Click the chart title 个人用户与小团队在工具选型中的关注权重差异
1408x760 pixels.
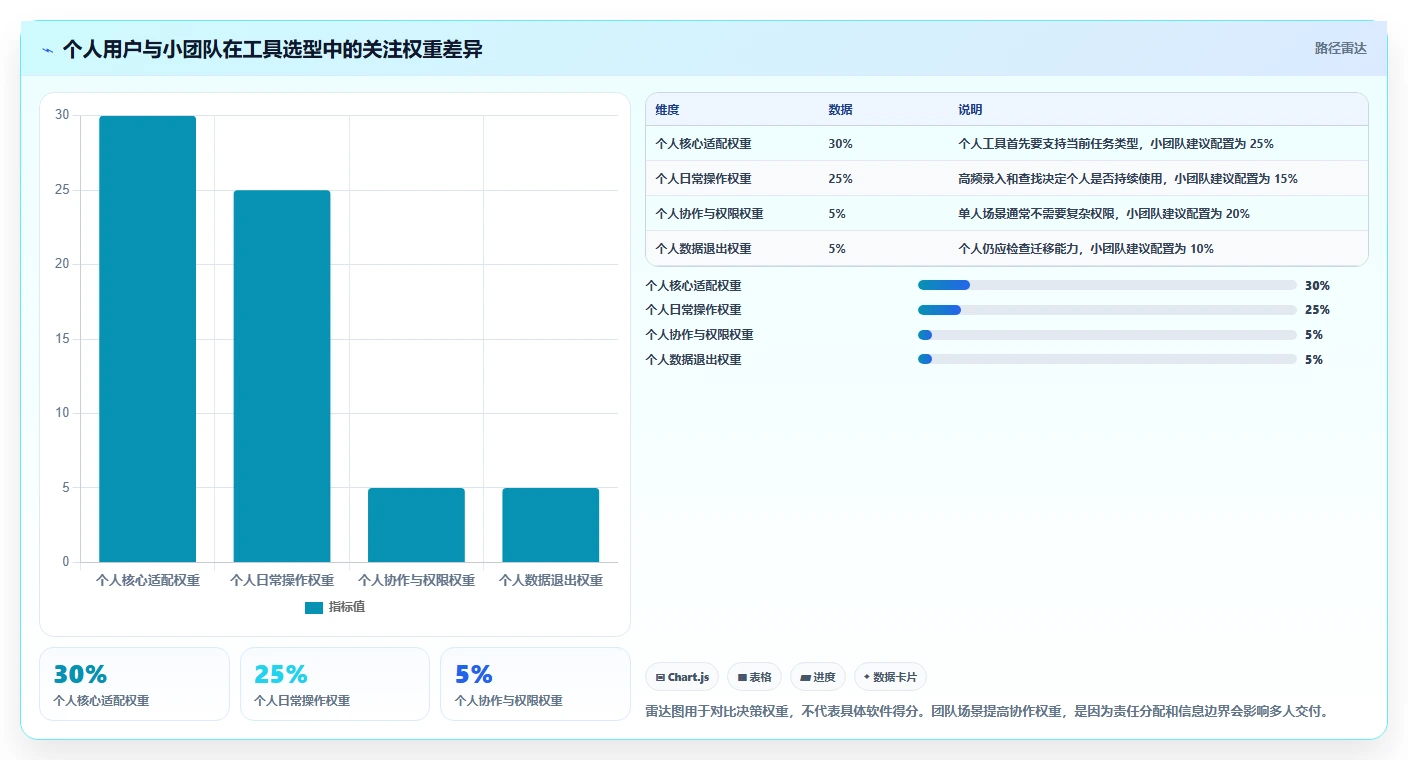pos(272,49)
